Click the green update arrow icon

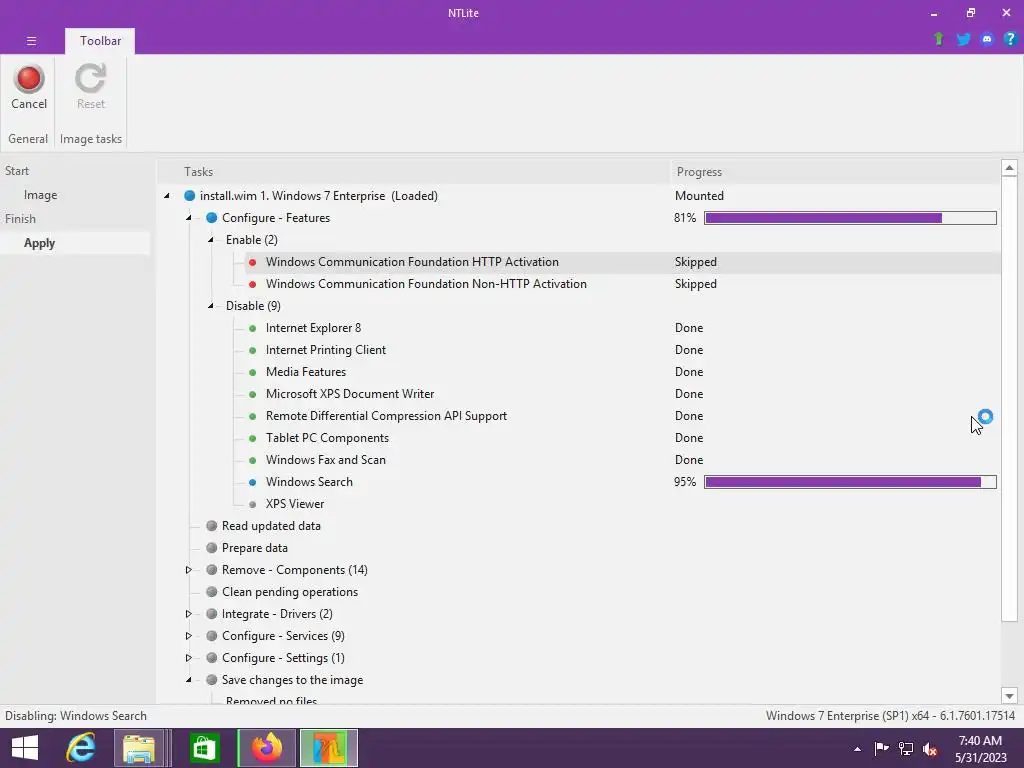pos(938,39)
